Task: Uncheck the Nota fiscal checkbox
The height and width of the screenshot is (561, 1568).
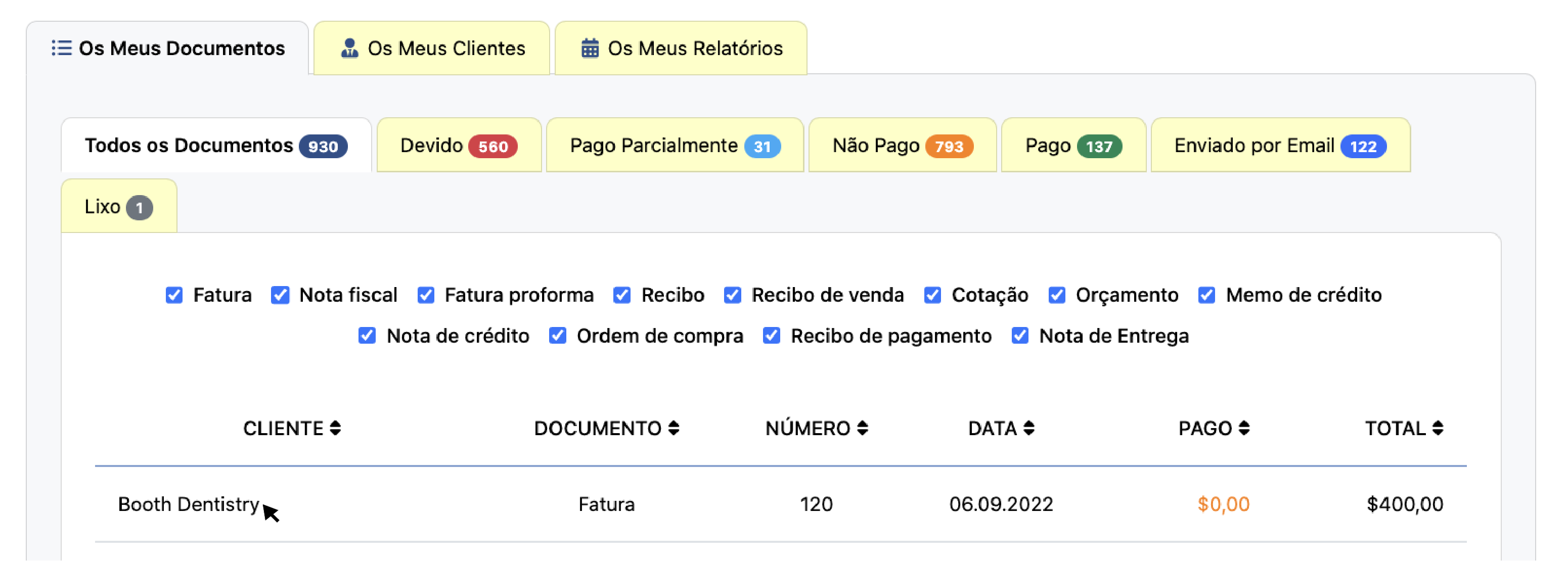Action: 280,295
